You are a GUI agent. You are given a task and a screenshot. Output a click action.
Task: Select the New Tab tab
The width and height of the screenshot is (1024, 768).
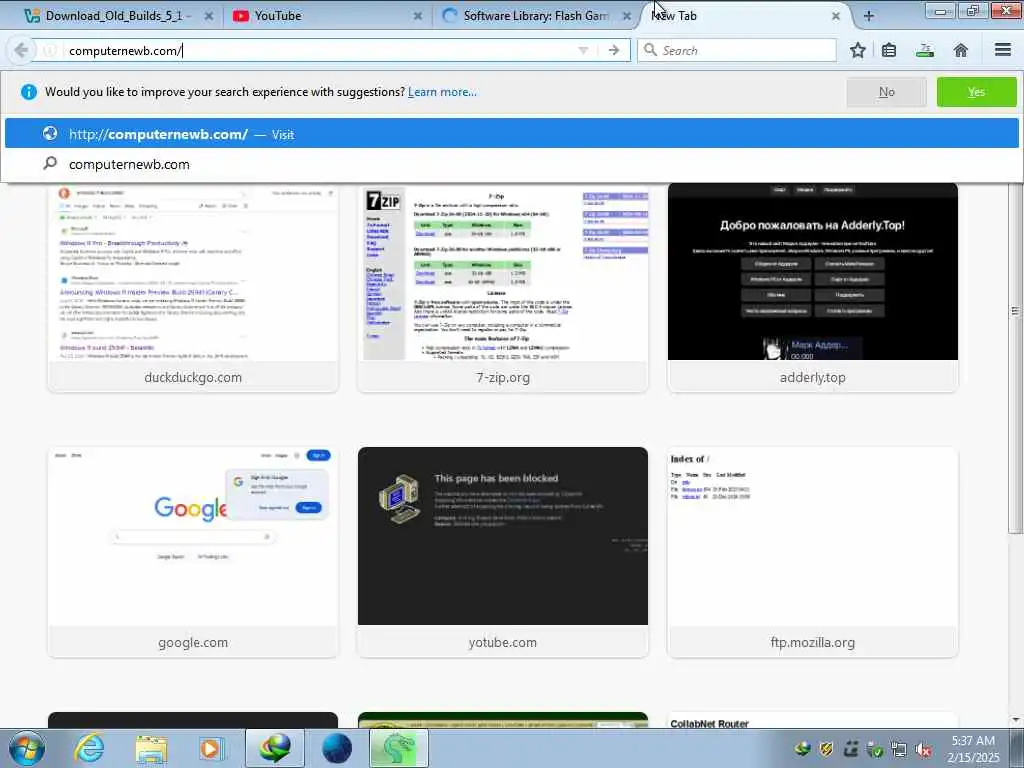744,16
